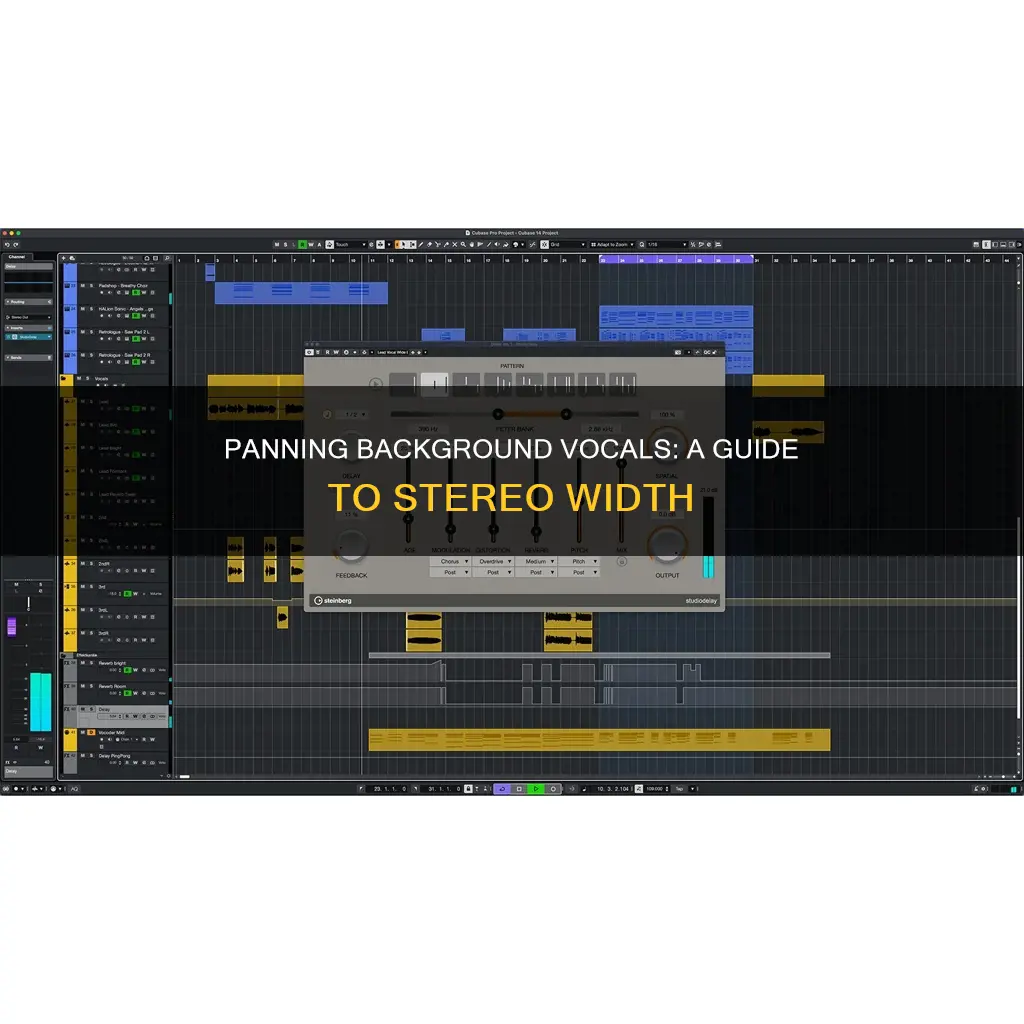Select the Zoom magnifier tool

pyautogui.click(x=463, y=244)
